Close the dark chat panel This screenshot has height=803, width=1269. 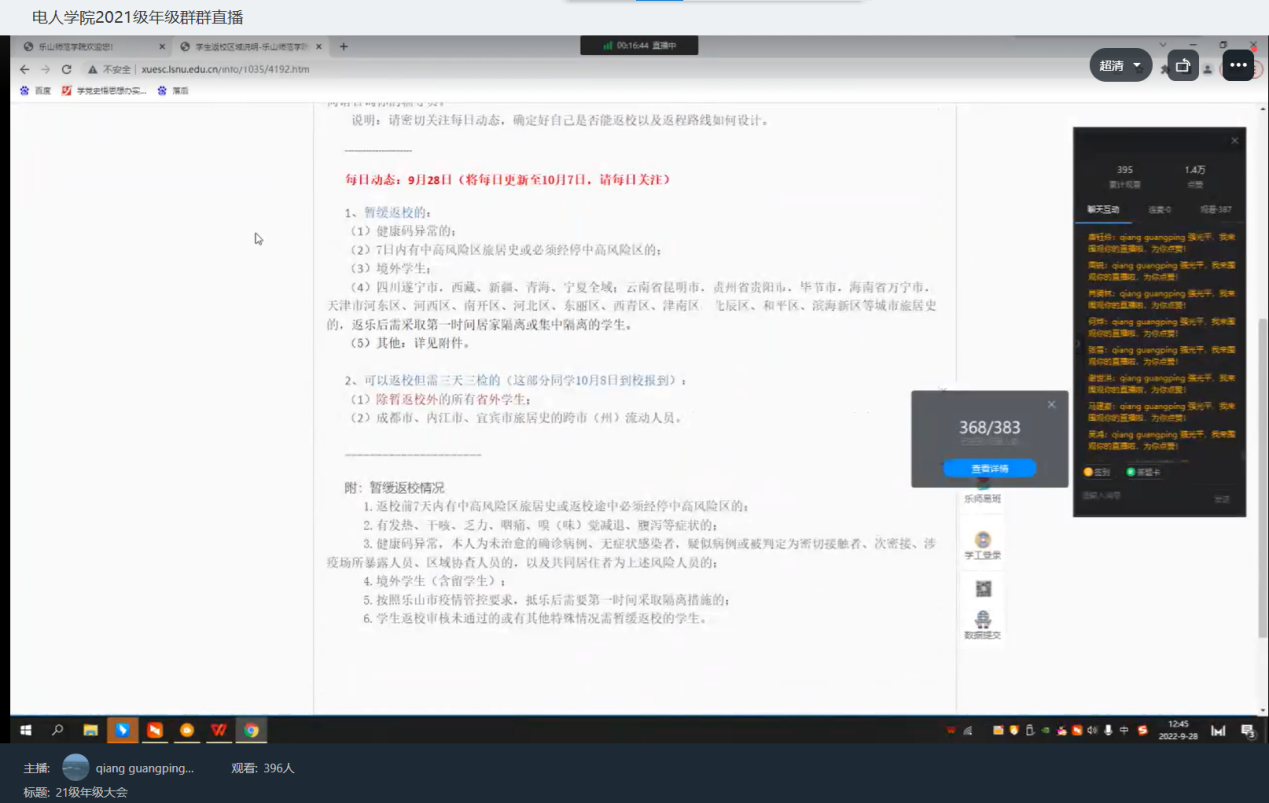click(x=1234, y=141)
